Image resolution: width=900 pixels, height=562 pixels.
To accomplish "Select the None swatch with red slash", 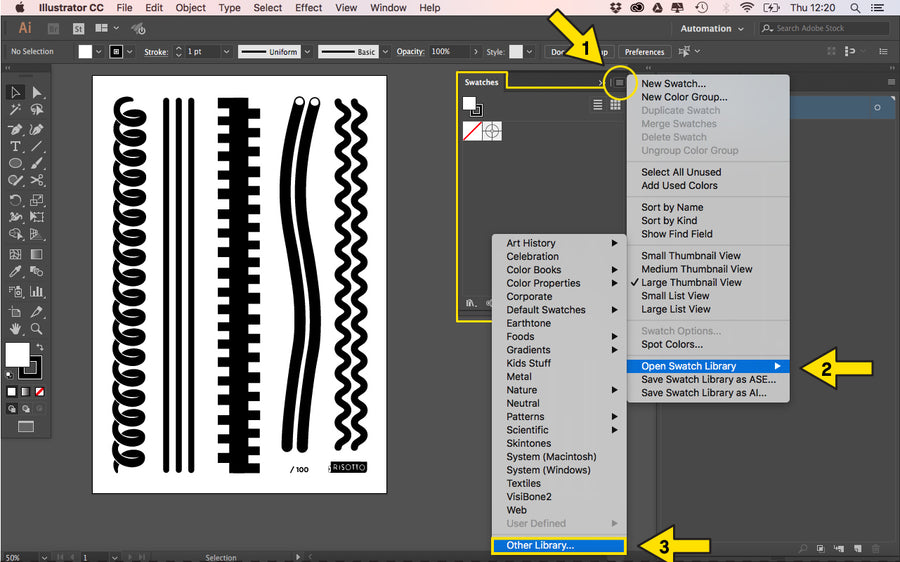I will click(472, 131).
